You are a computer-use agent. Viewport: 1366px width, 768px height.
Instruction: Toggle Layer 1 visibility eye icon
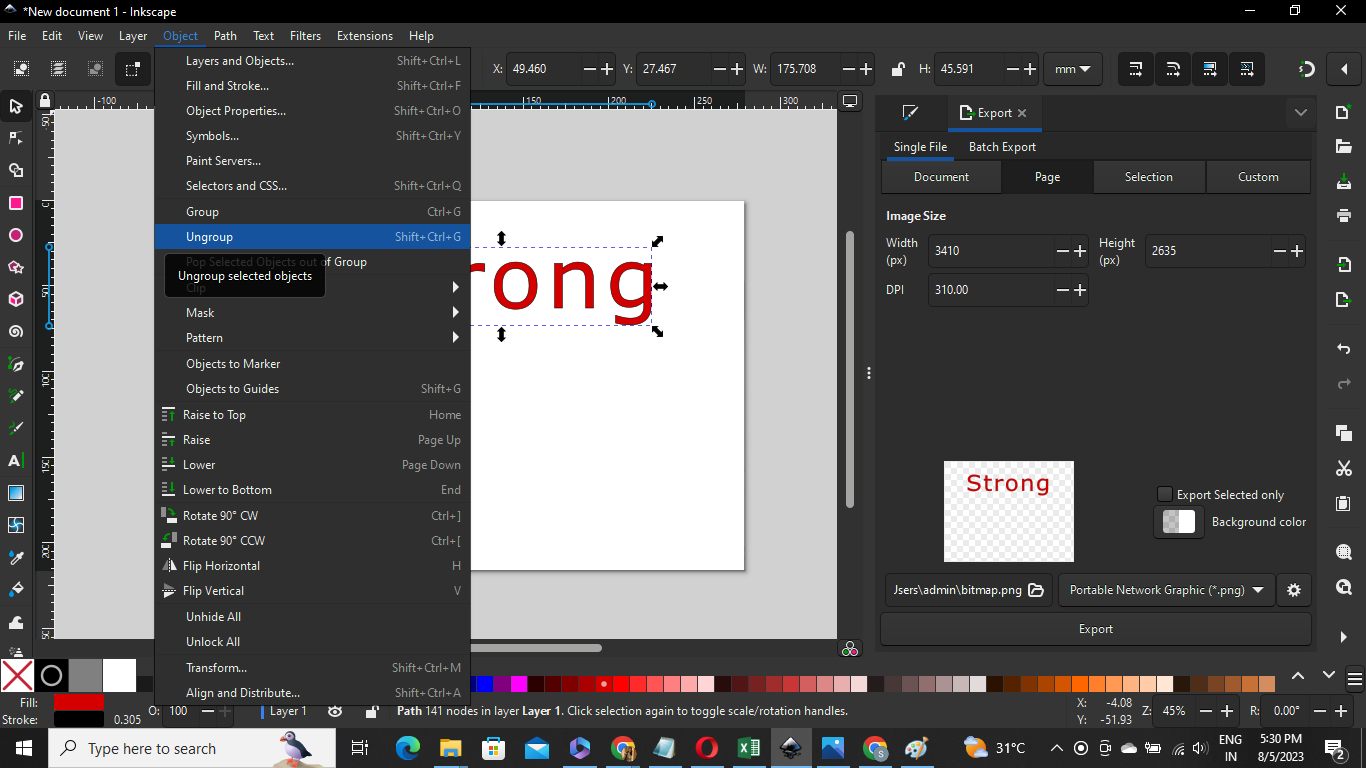tap(335, 711)
